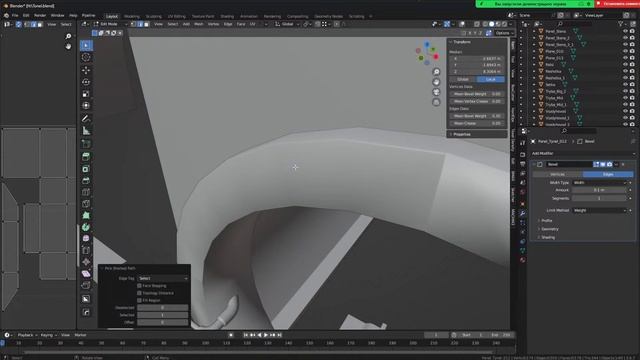Viewport: 640px width, 360px height.
Task: Select the Scale tool
Action: point(86,94)
